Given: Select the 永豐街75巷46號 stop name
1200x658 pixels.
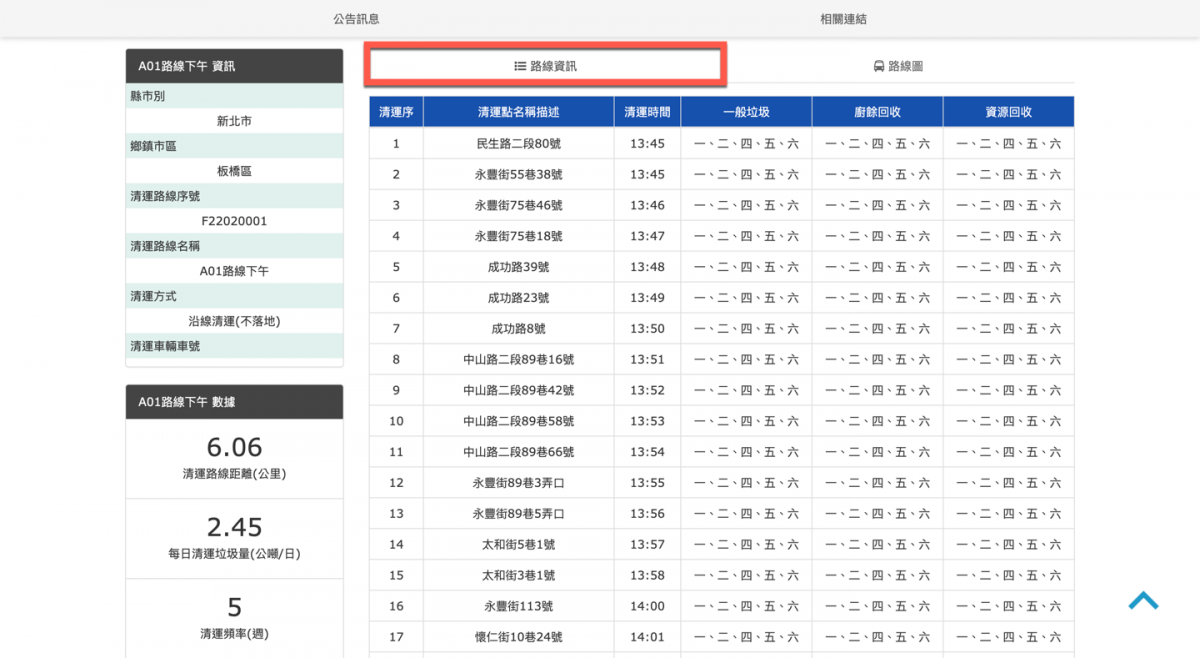Looking at the screenshot, I should pos(519,205).
